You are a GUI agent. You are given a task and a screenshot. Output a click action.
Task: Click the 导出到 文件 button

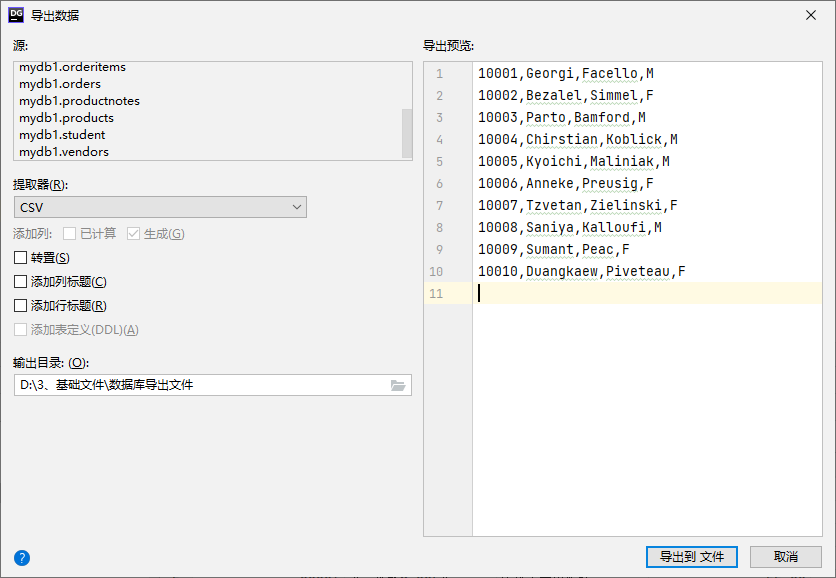pyautogui.click(x=692, y=557)
